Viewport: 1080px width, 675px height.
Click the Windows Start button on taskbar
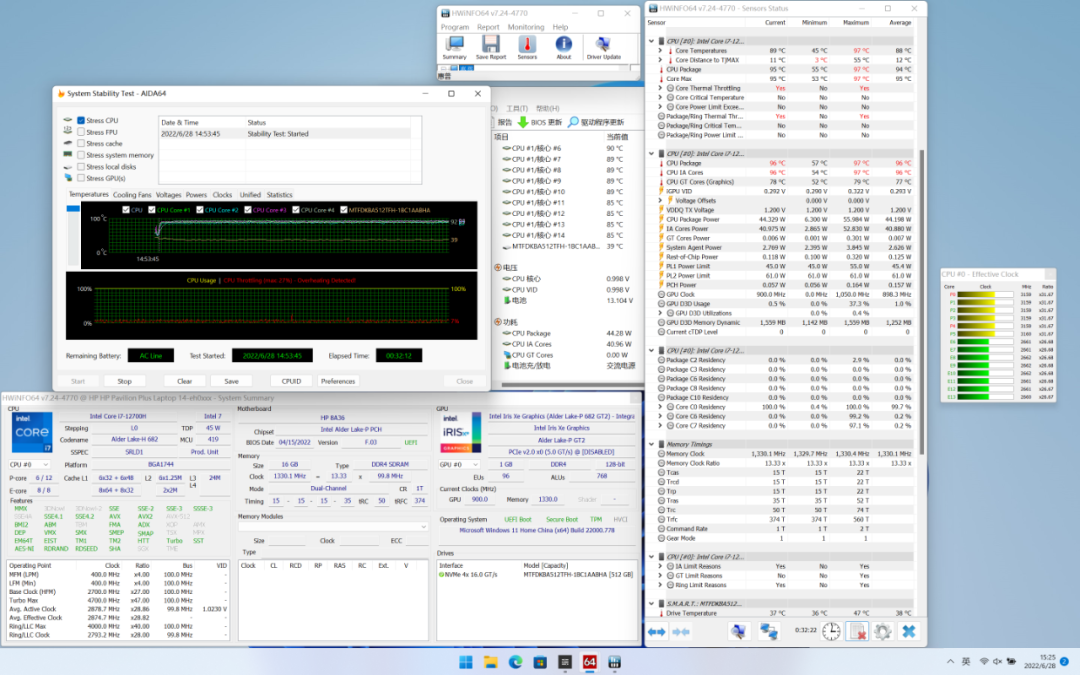point(466,662)
